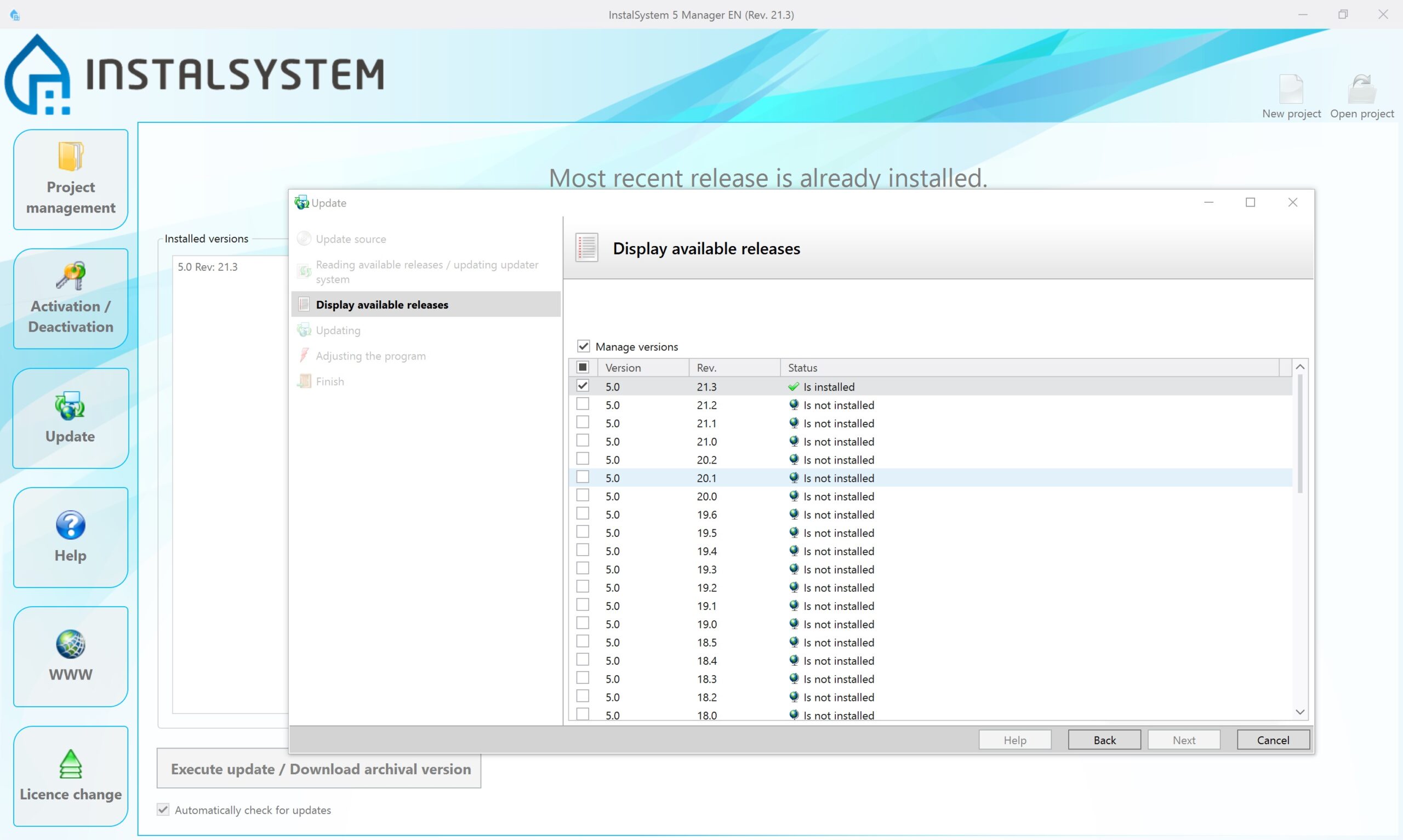Click Execute update / Download archival version
This screenshot has width=1403, height=840.
[x=319, y=769]
